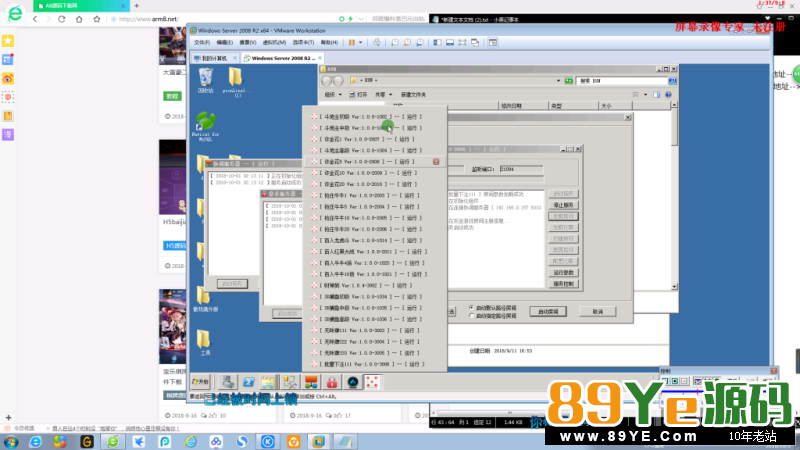Click the red dice icon on VM taskbar

372,382
